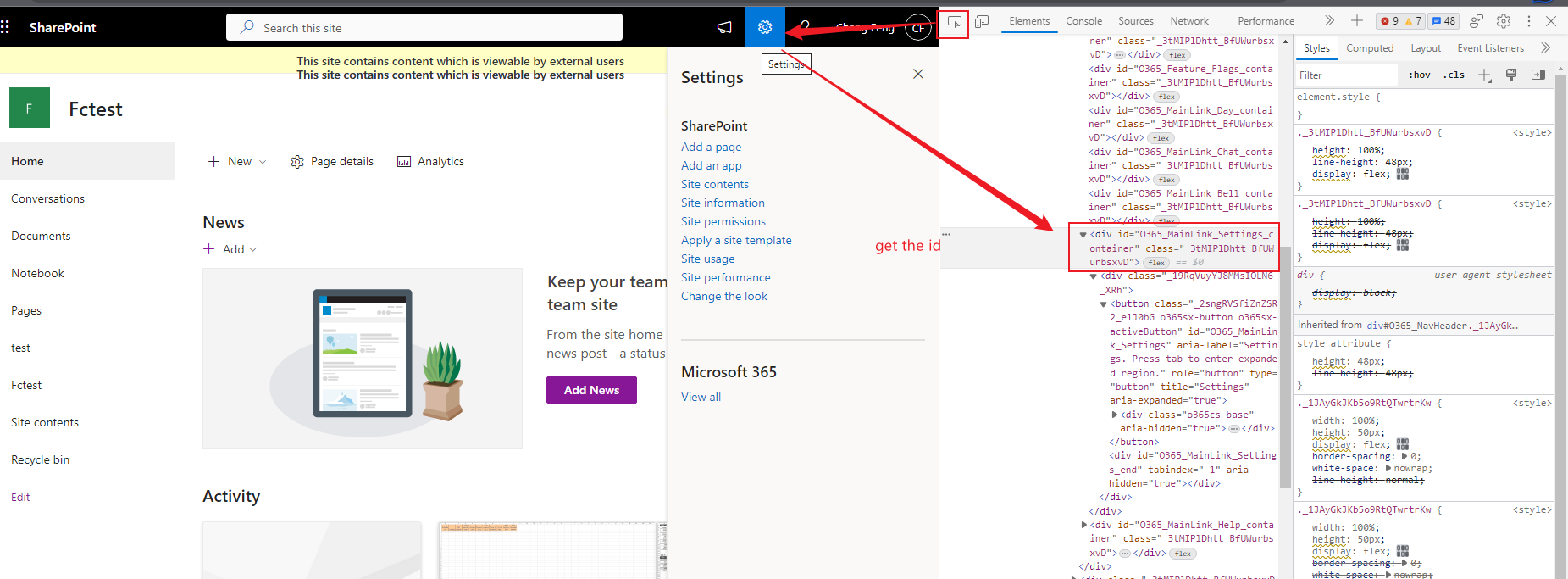Select the Styles sidebar tab
The width and height of the screenshot is (1568, 579).
pyautogui.click(x=1316, y=48)
